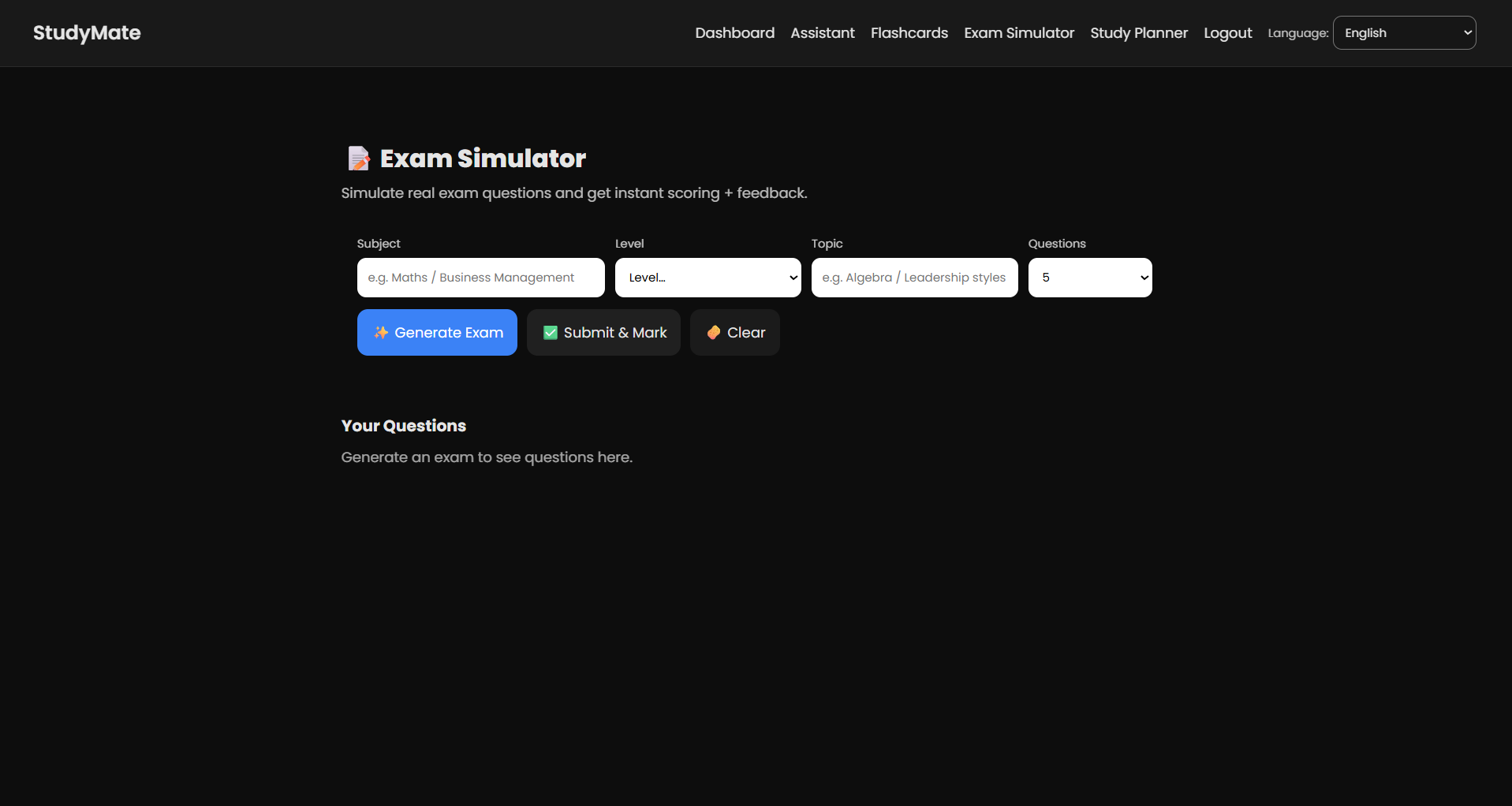Change the Language selector from English
The height and width of the screenshot is (806, 1512).
[x=1403, y=32]
